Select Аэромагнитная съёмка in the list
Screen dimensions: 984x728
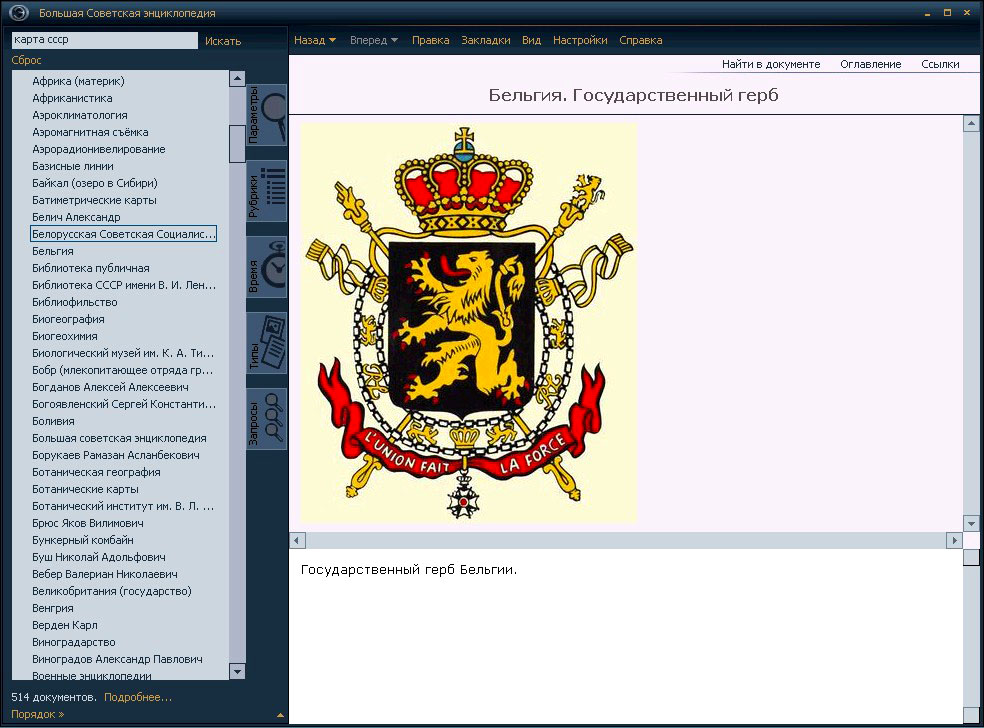coord(90,132)
